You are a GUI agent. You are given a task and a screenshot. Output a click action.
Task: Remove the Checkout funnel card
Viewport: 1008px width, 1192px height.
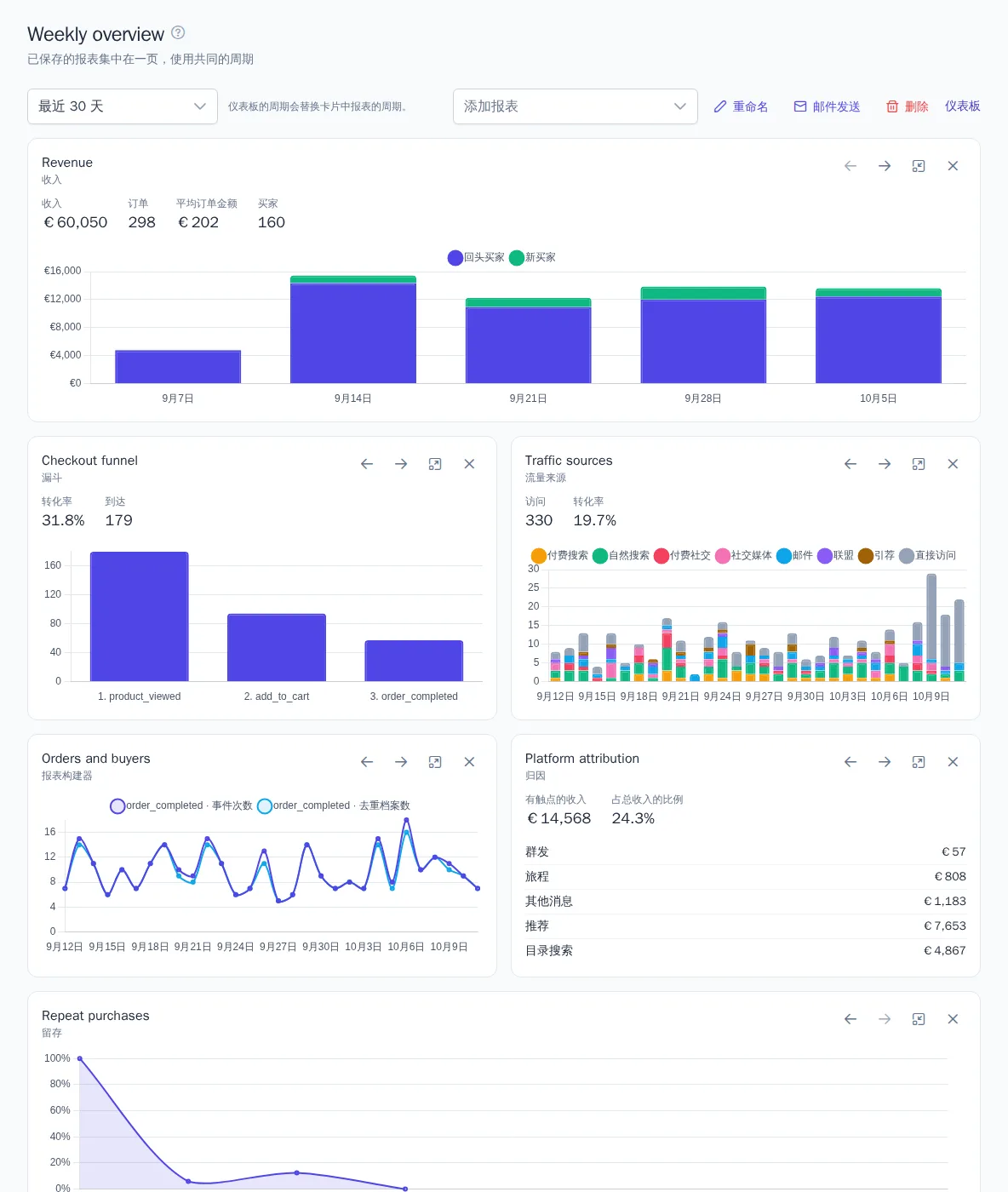tap(469, 464)
